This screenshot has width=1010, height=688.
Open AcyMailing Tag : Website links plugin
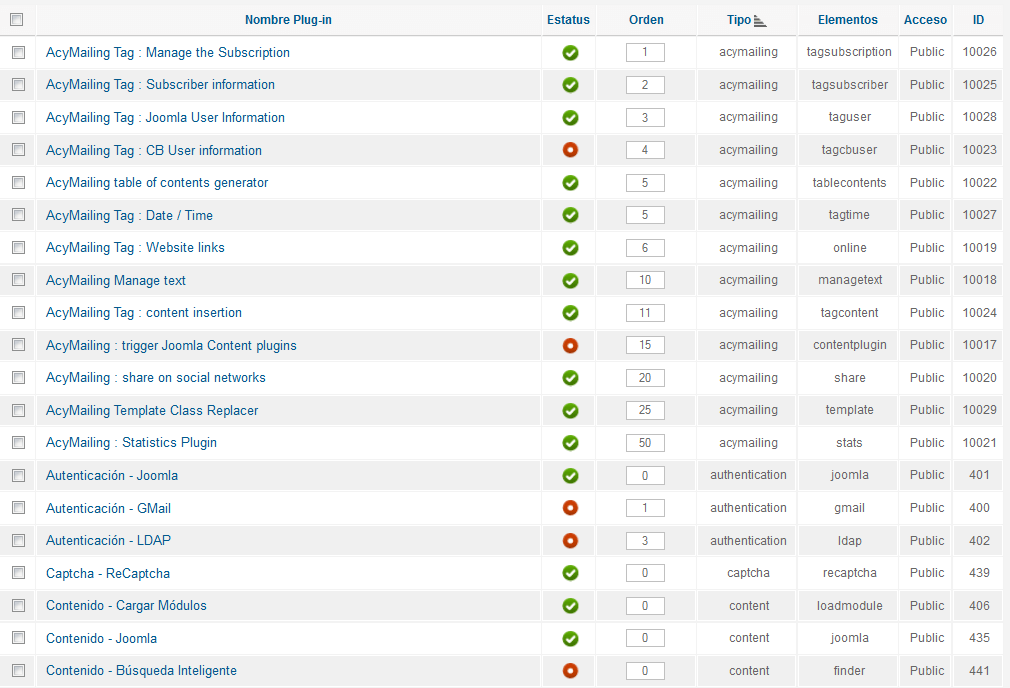click(135, 248)
